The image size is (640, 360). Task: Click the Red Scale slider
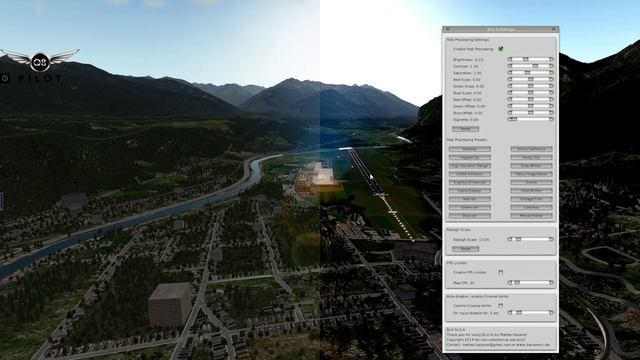[x=531, y=80]
